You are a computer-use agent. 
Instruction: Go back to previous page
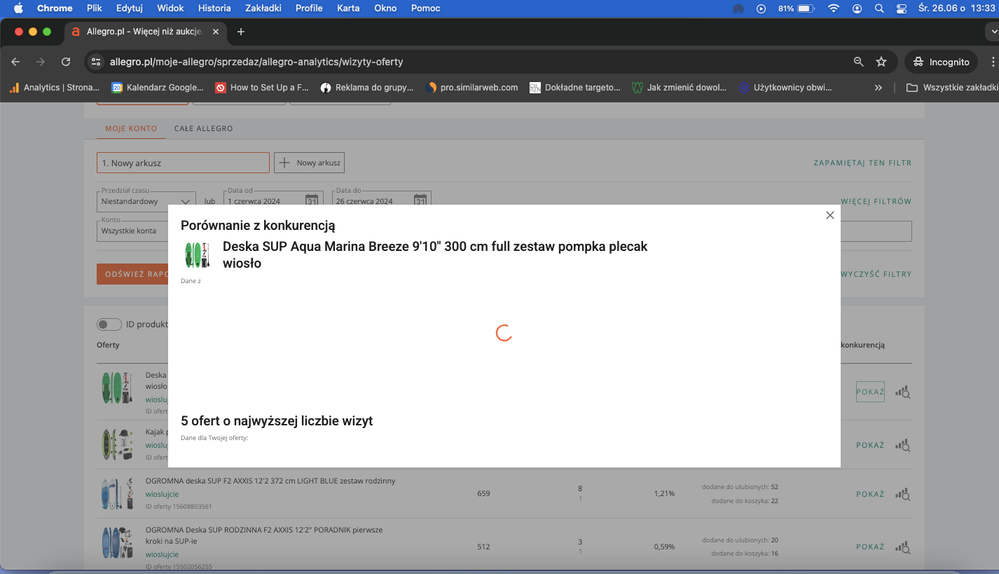click(x=16, y=62)
